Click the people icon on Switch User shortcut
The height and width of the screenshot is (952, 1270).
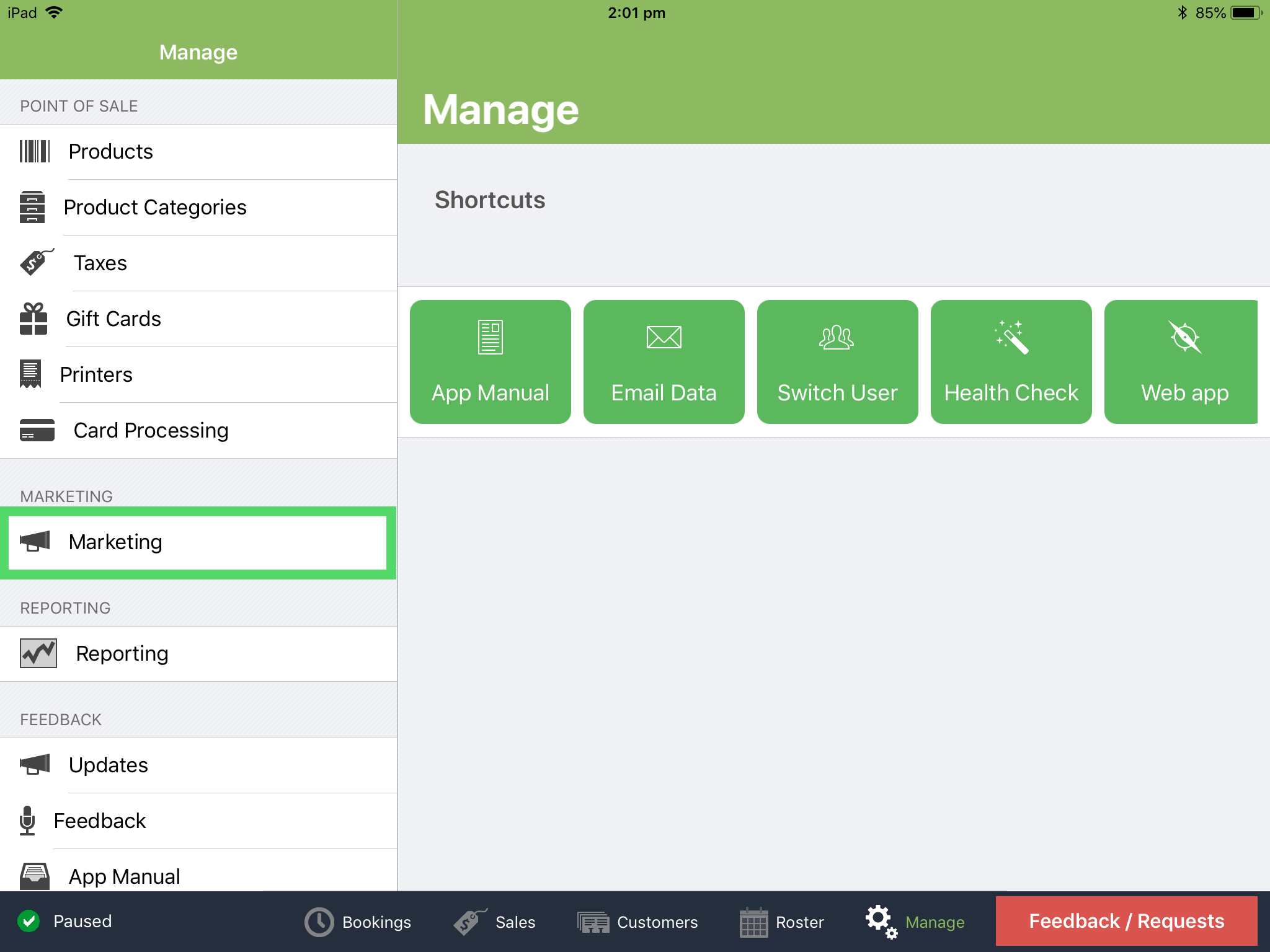click(837, 337)
